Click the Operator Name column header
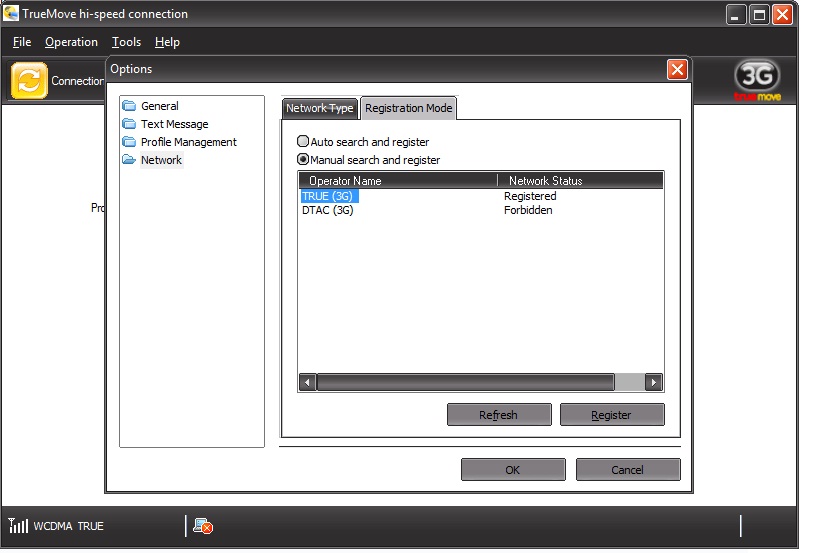 398,180
